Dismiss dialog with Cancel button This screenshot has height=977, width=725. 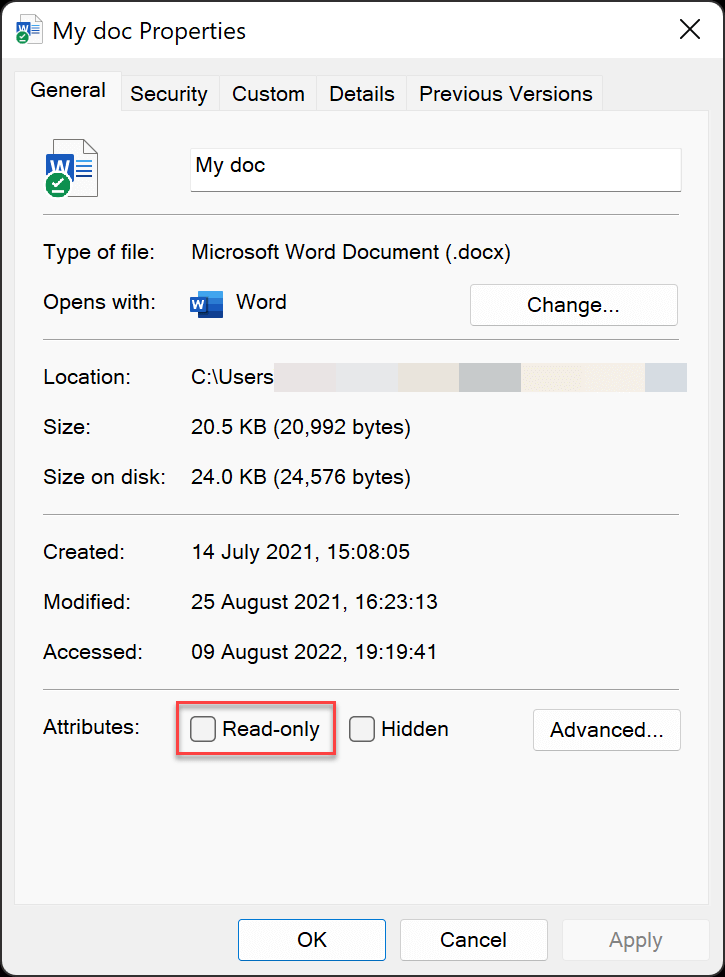coord(473,940)
